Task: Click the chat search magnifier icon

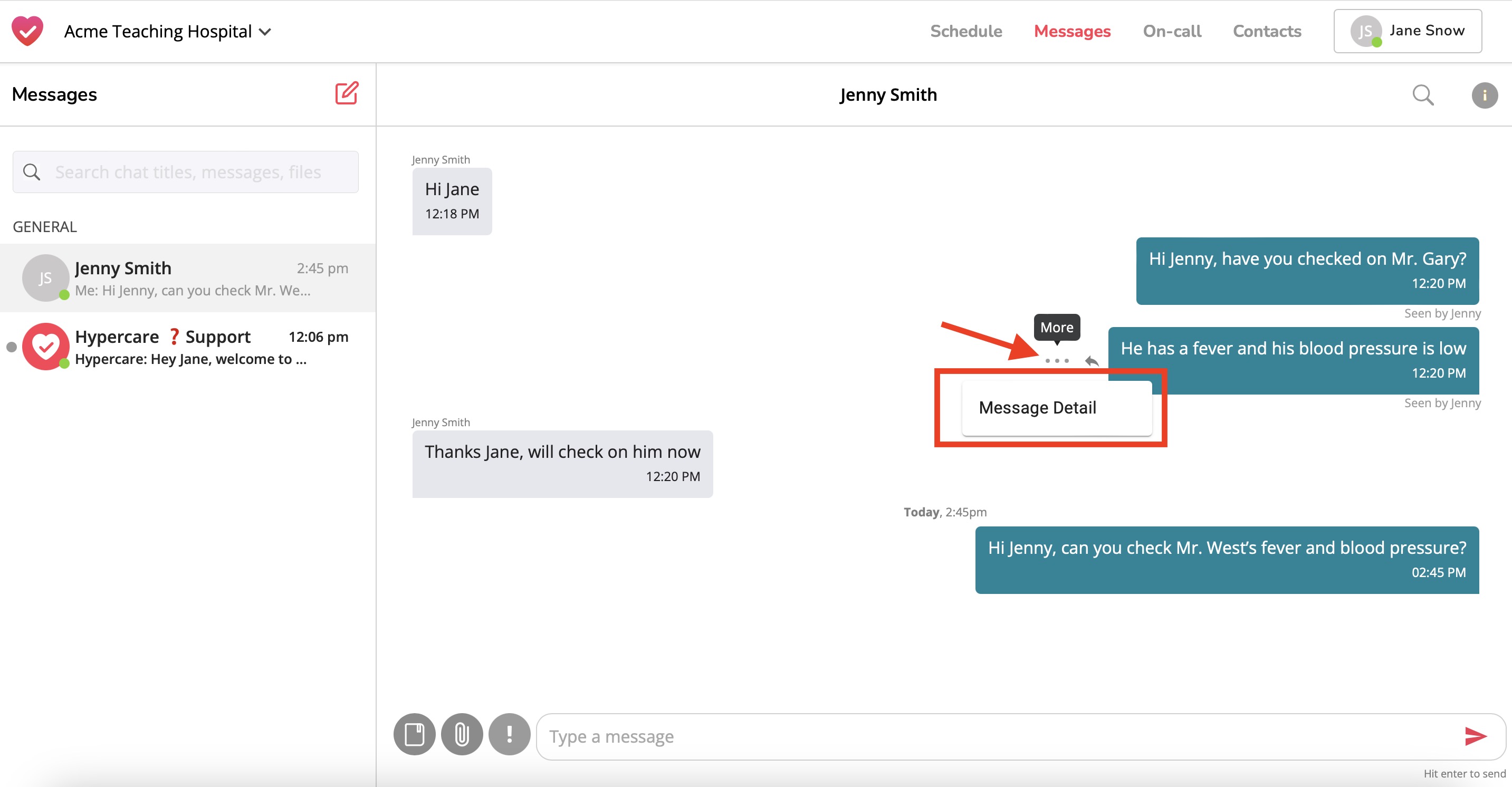Action: tap(1423, 94)
